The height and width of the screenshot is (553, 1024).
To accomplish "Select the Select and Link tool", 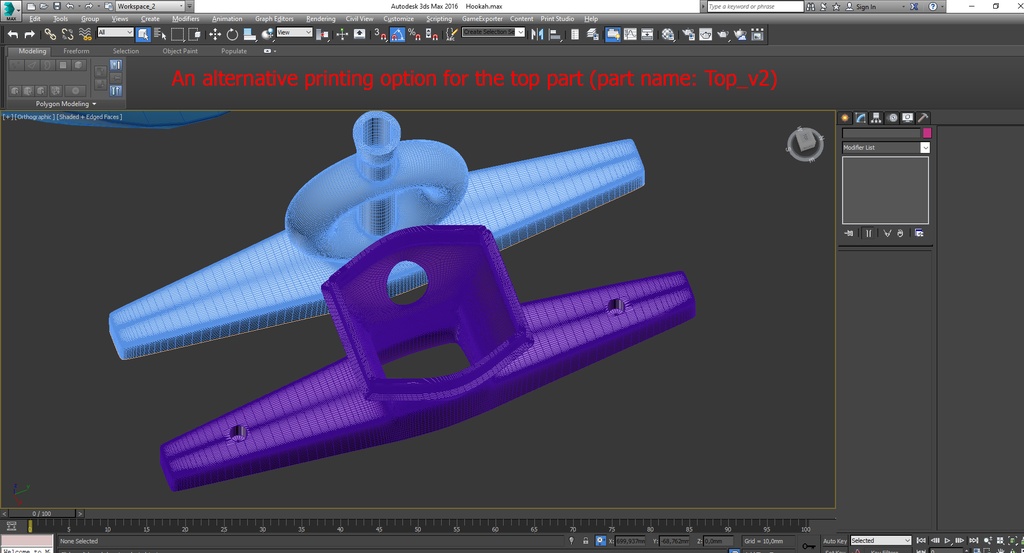I will (x=50, y=34).
